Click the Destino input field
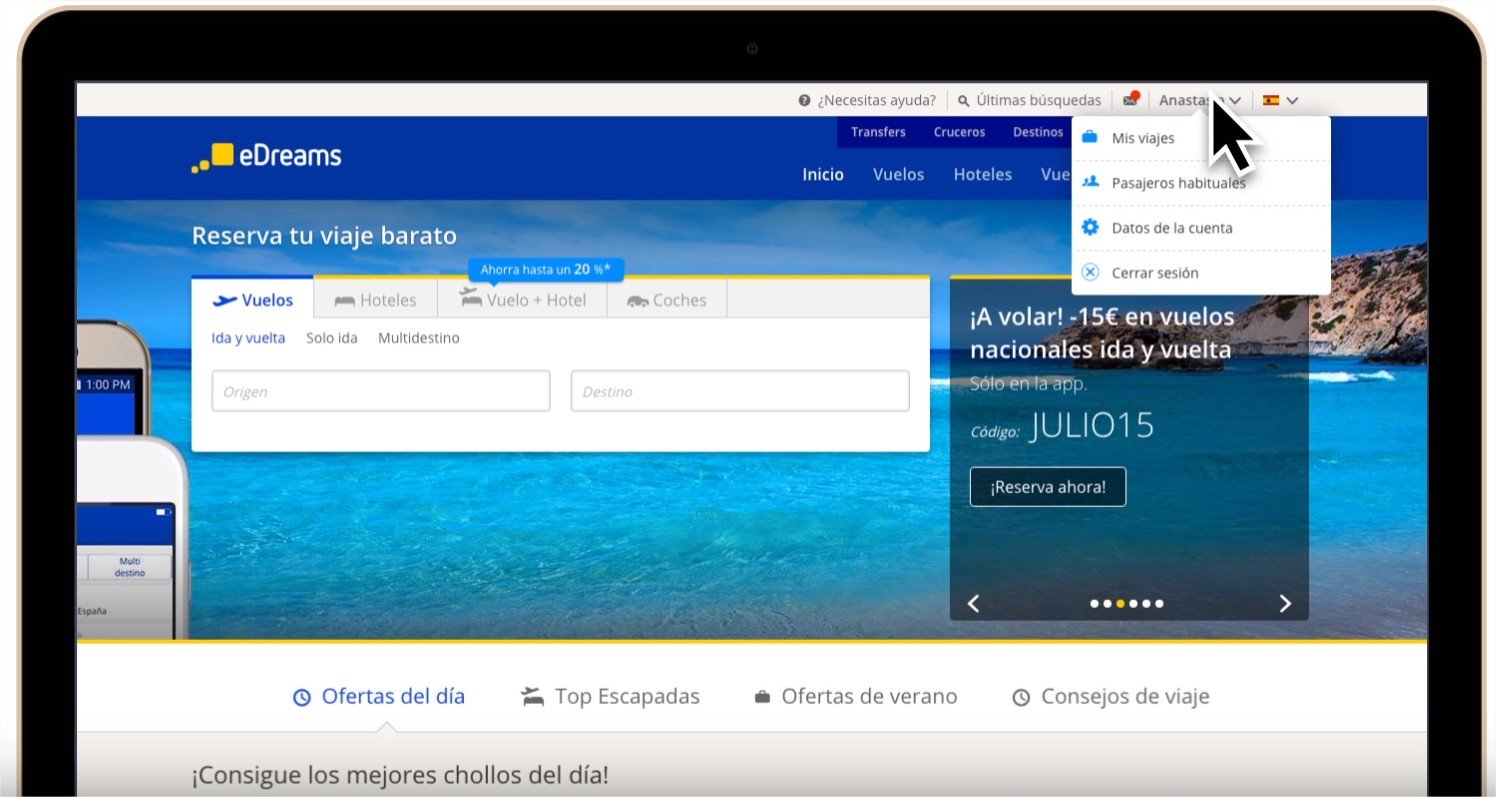Image resolution: width=1496 pixels, height=797 pixels. click(740, 391)
